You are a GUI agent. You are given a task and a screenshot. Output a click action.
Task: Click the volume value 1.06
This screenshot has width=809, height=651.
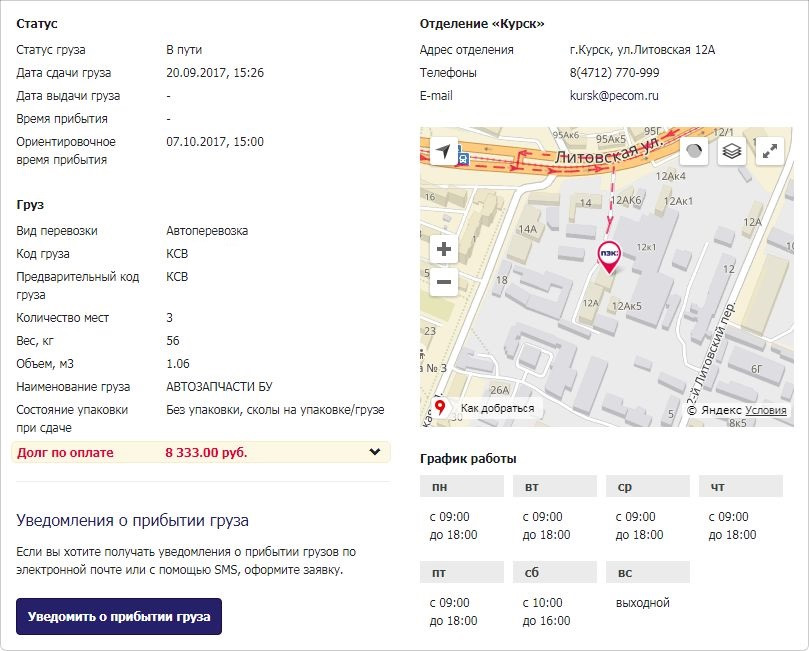tap(178, 364)
